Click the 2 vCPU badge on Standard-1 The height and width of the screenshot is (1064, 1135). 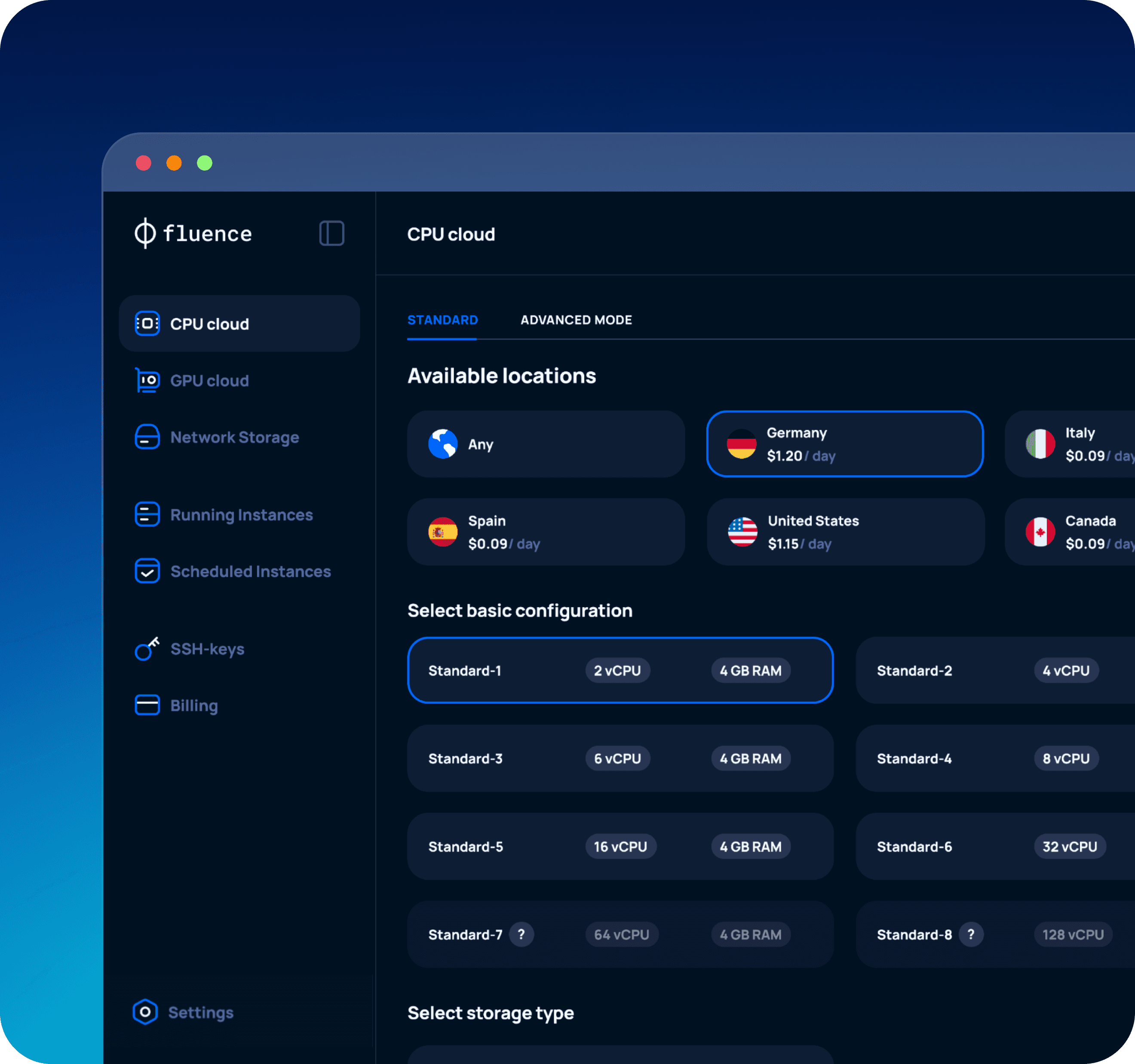[x=617, y=670]
